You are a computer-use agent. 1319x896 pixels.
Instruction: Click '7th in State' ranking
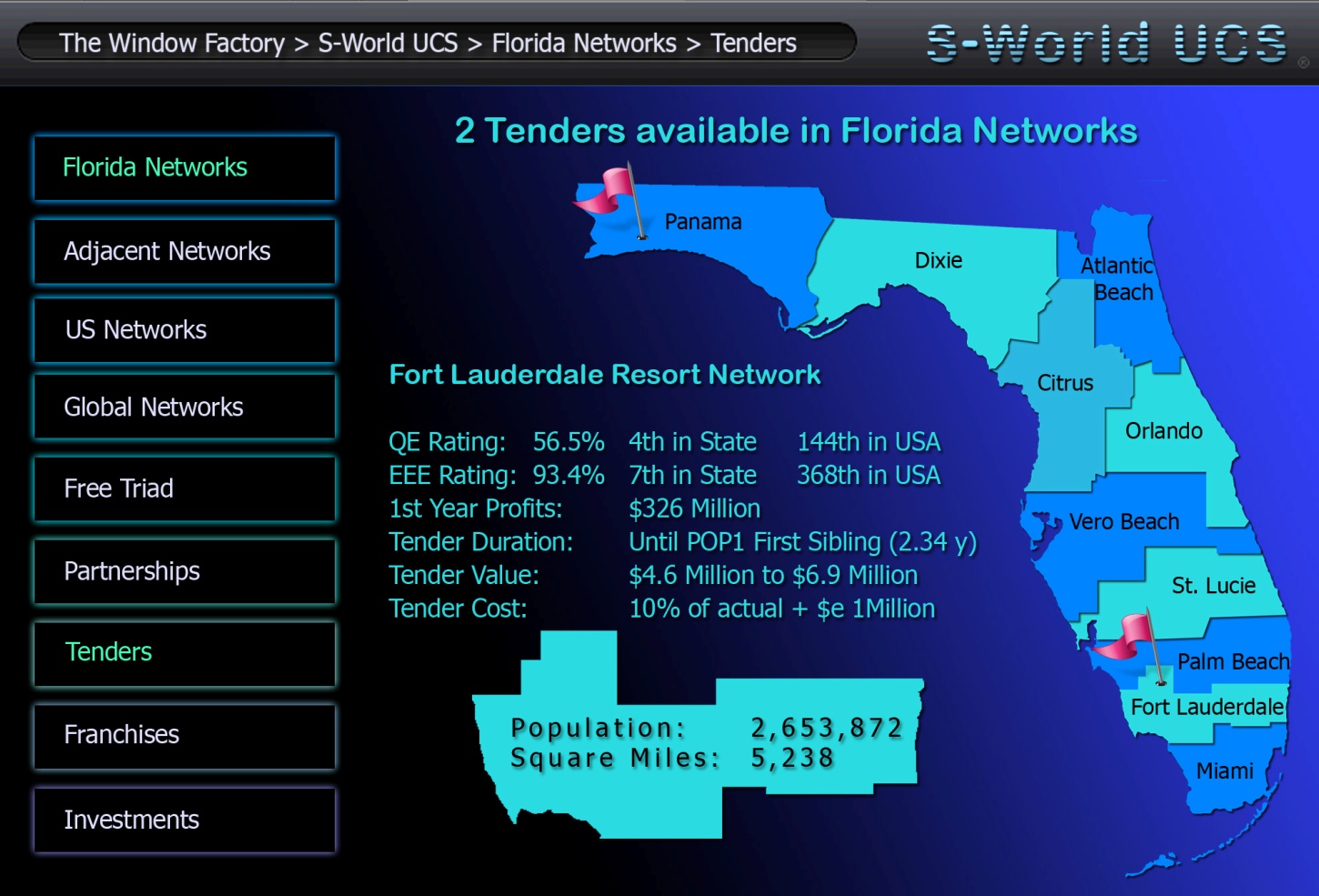point(692,475)
